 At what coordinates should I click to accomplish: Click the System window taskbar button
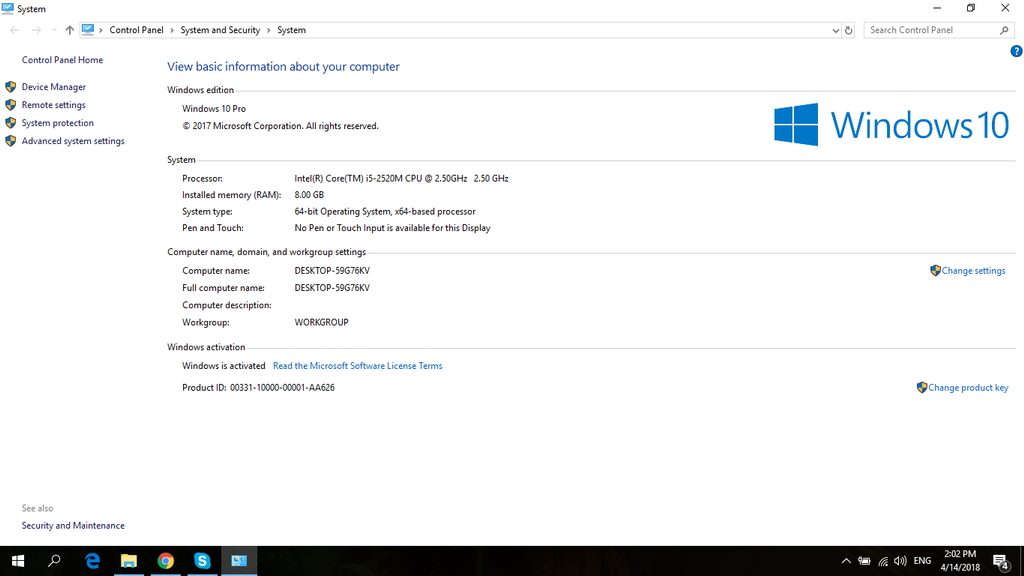239,561
